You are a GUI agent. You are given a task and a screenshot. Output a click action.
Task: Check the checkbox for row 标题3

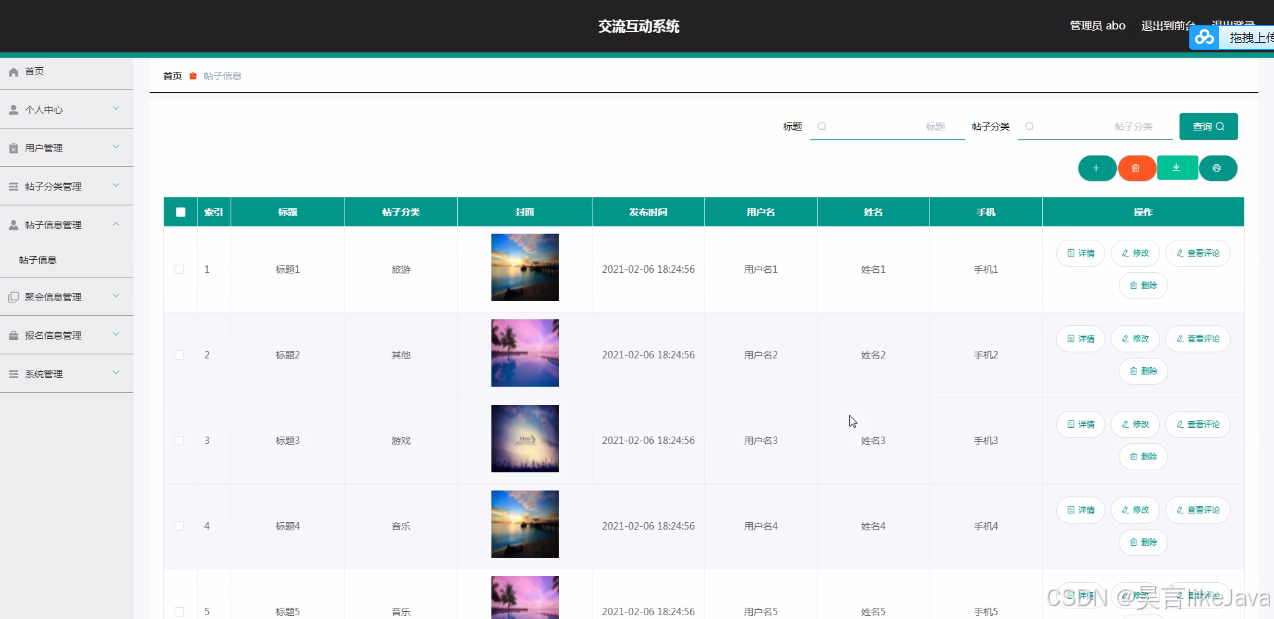[x=180, y=441]
